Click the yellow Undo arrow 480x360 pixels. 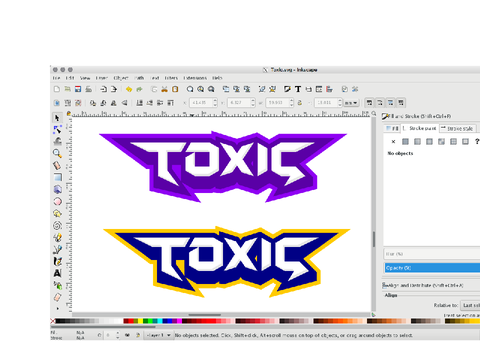[129, 89]
